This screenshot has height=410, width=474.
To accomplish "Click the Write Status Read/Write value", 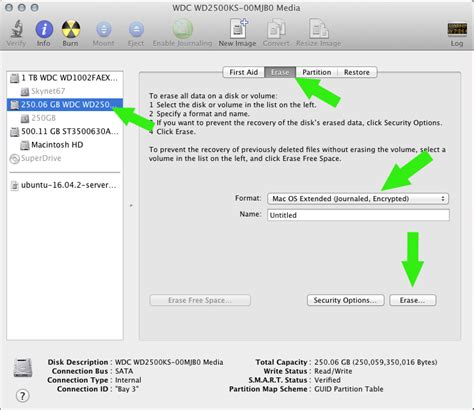I will click(x=333, y=371).
